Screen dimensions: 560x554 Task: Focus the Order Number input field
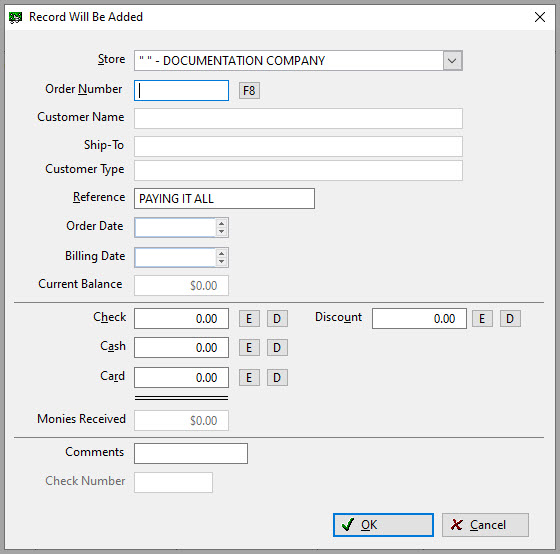[181, 90]
